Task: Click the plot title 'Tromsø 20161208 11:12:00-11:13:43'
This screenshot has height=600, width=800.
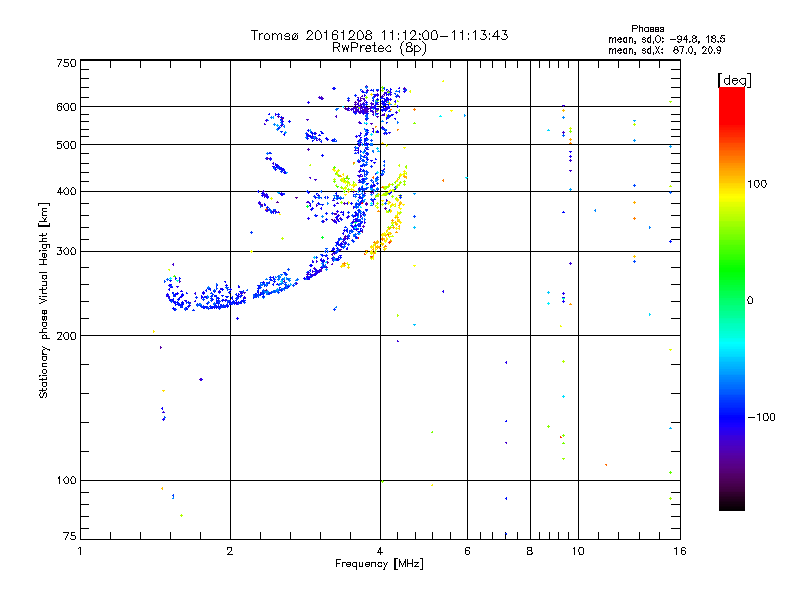Action: click(379, 35)
